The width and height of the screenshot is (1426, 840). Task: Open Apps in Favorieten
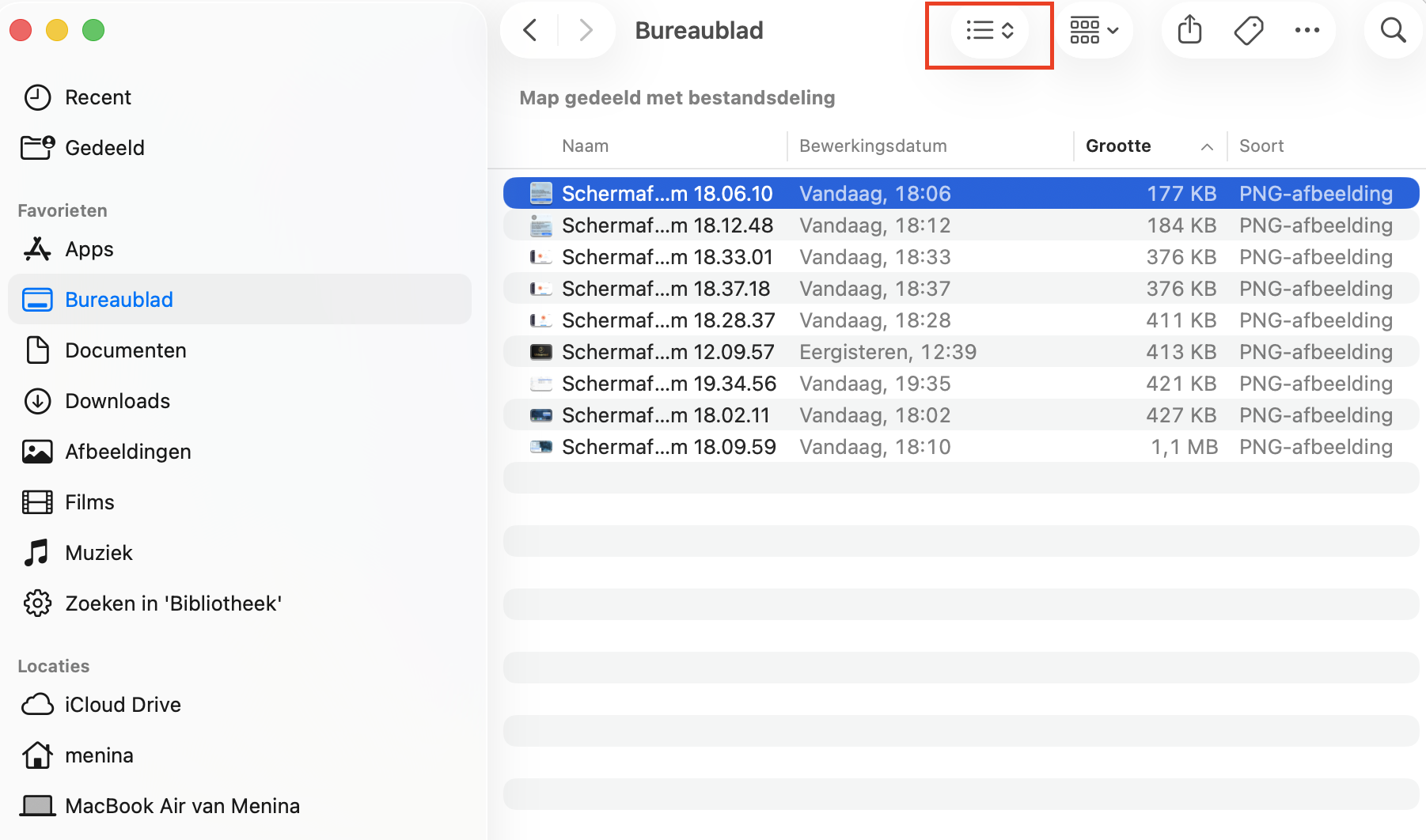[x=89, y=249]
